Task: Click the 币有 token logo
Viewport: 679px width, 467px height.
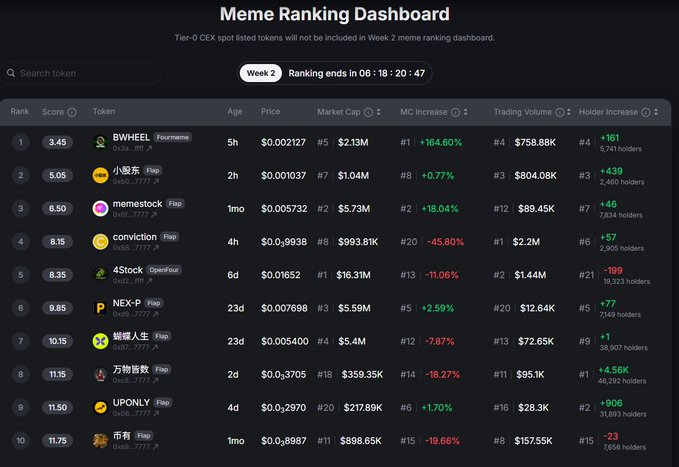Action: [x=100, y=441]
